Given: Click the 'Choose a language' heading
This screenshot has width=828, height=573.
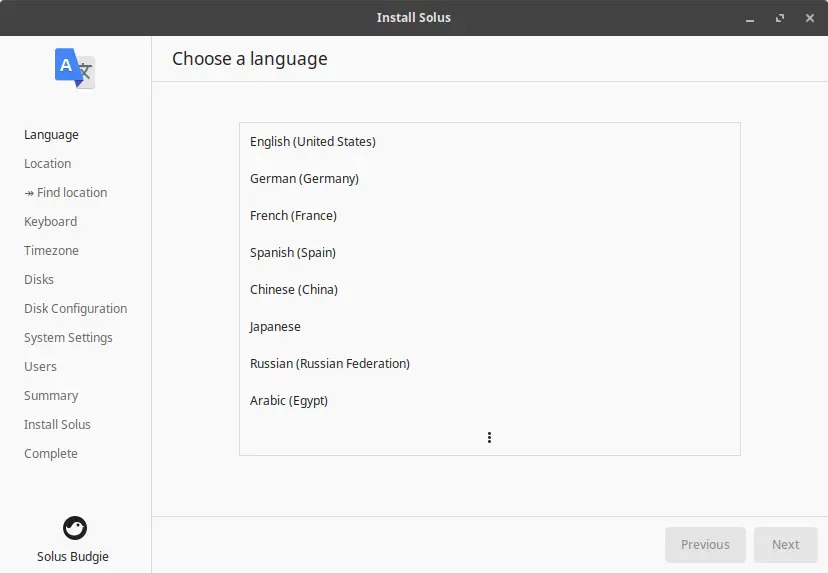Looking at the screenshot, I should [250, 59].
